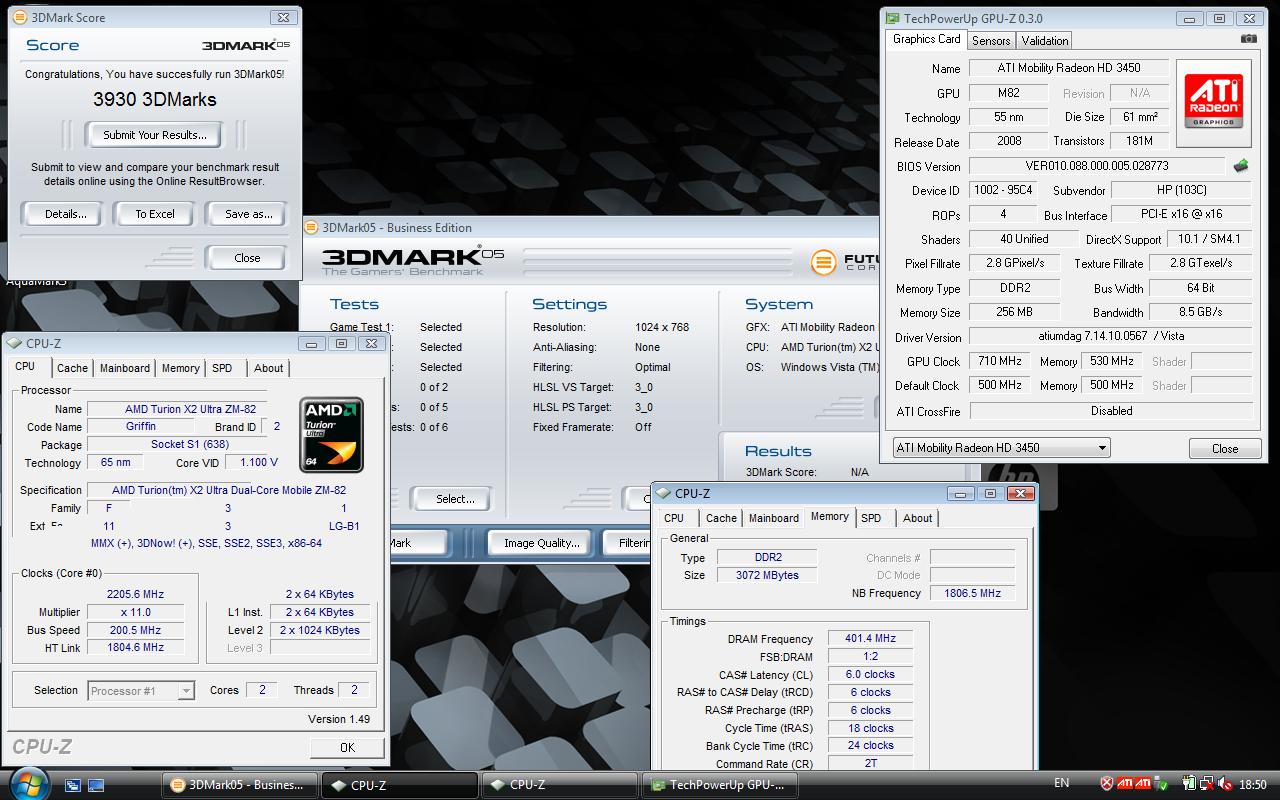Close the 3DMark Score dialog via Close button

click(x=246, y=258)
